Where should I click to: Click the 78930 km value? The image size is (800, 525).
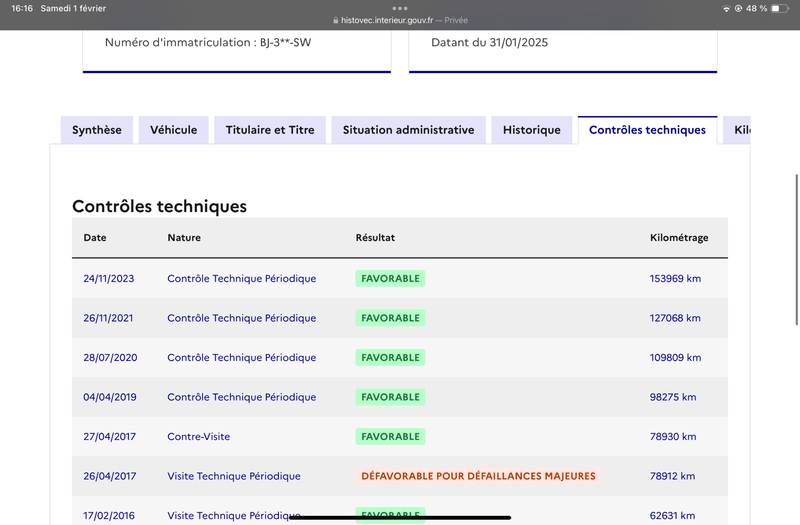672,437
